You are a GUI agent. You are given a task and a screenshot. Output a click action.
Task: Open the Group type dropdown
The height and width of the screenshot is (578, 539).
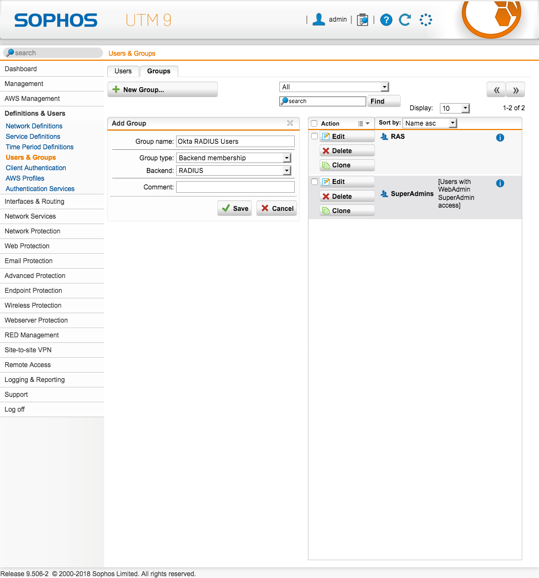coord(234,158)
